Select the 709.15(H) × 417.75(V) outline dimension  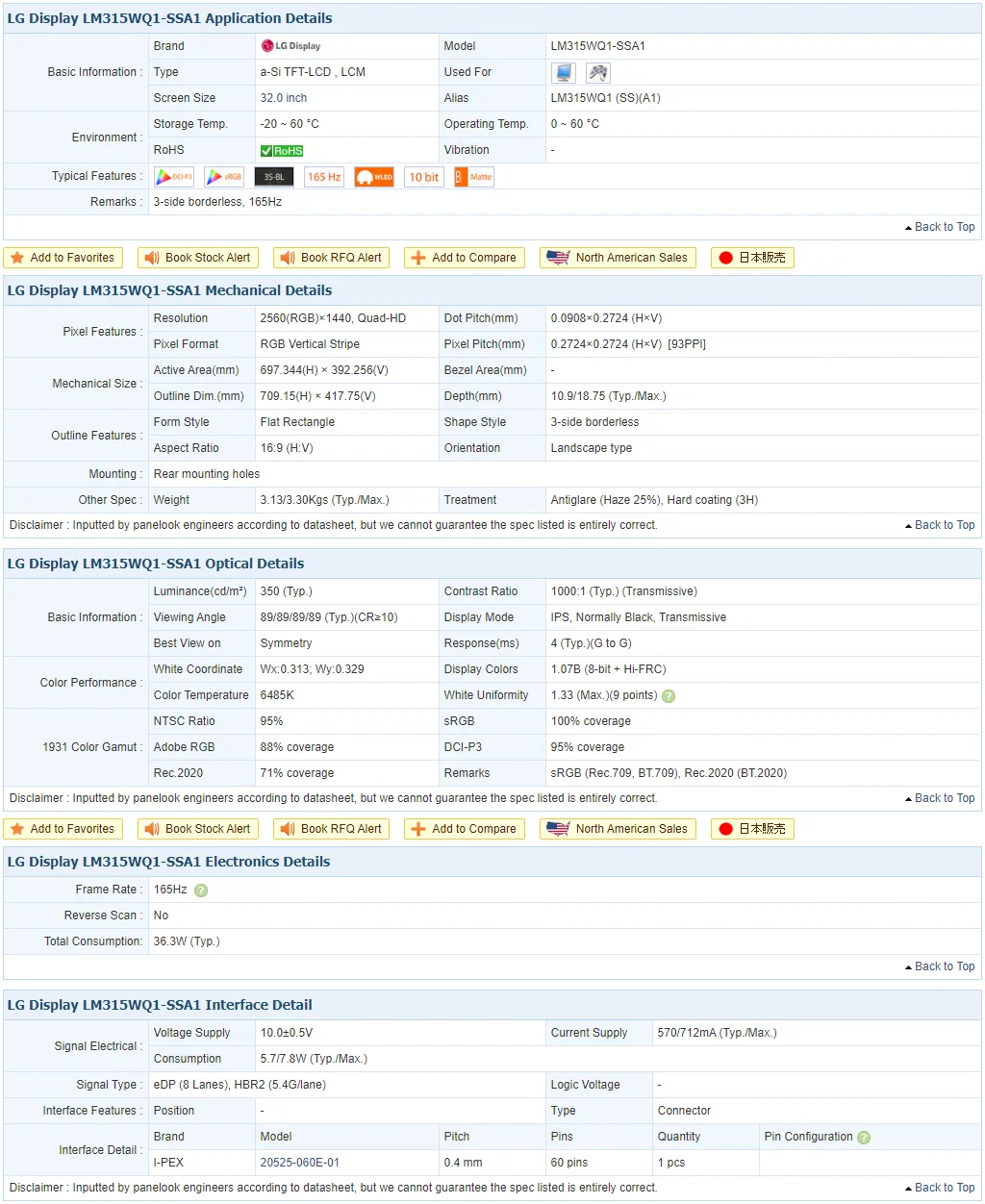pyautogui.click(x=318, y=396)
